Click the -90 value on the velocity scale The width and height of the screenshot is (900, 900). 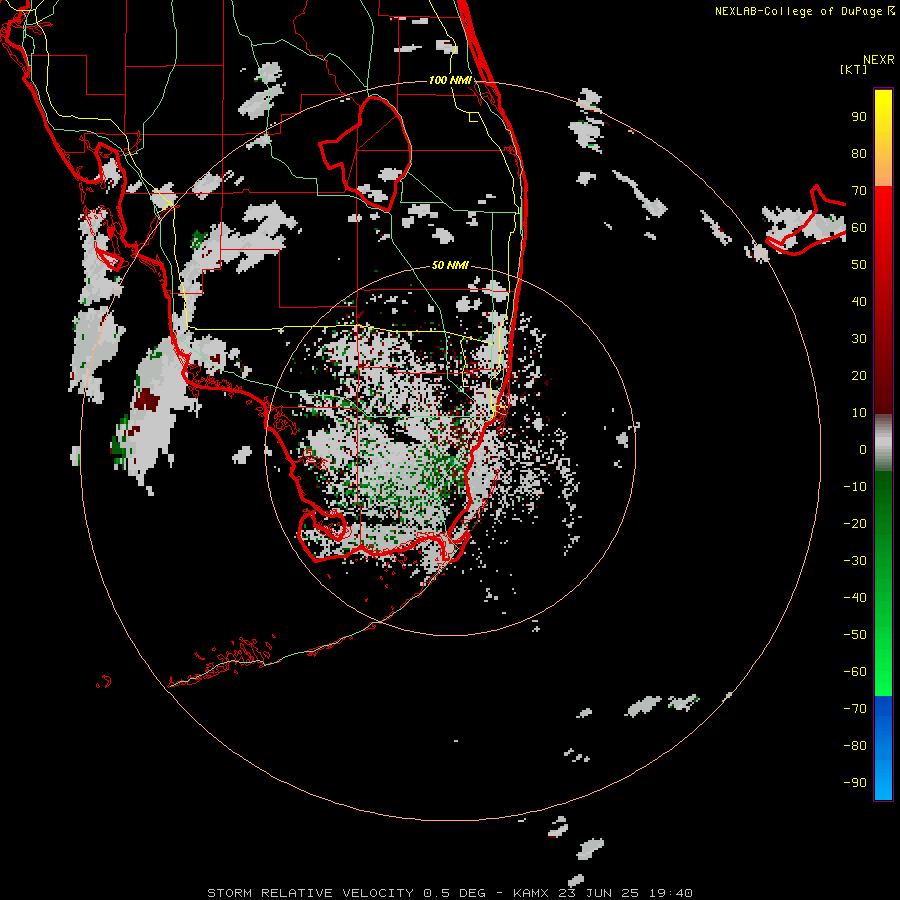point(855,783)
